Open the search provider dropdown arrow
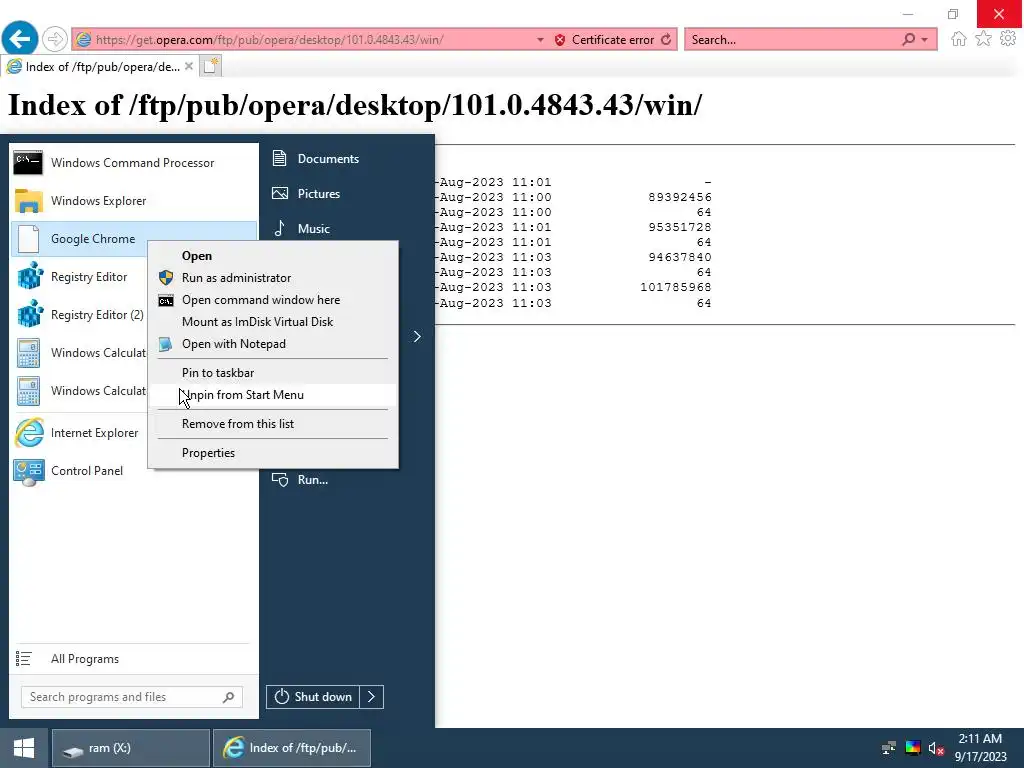 (924, 40)
